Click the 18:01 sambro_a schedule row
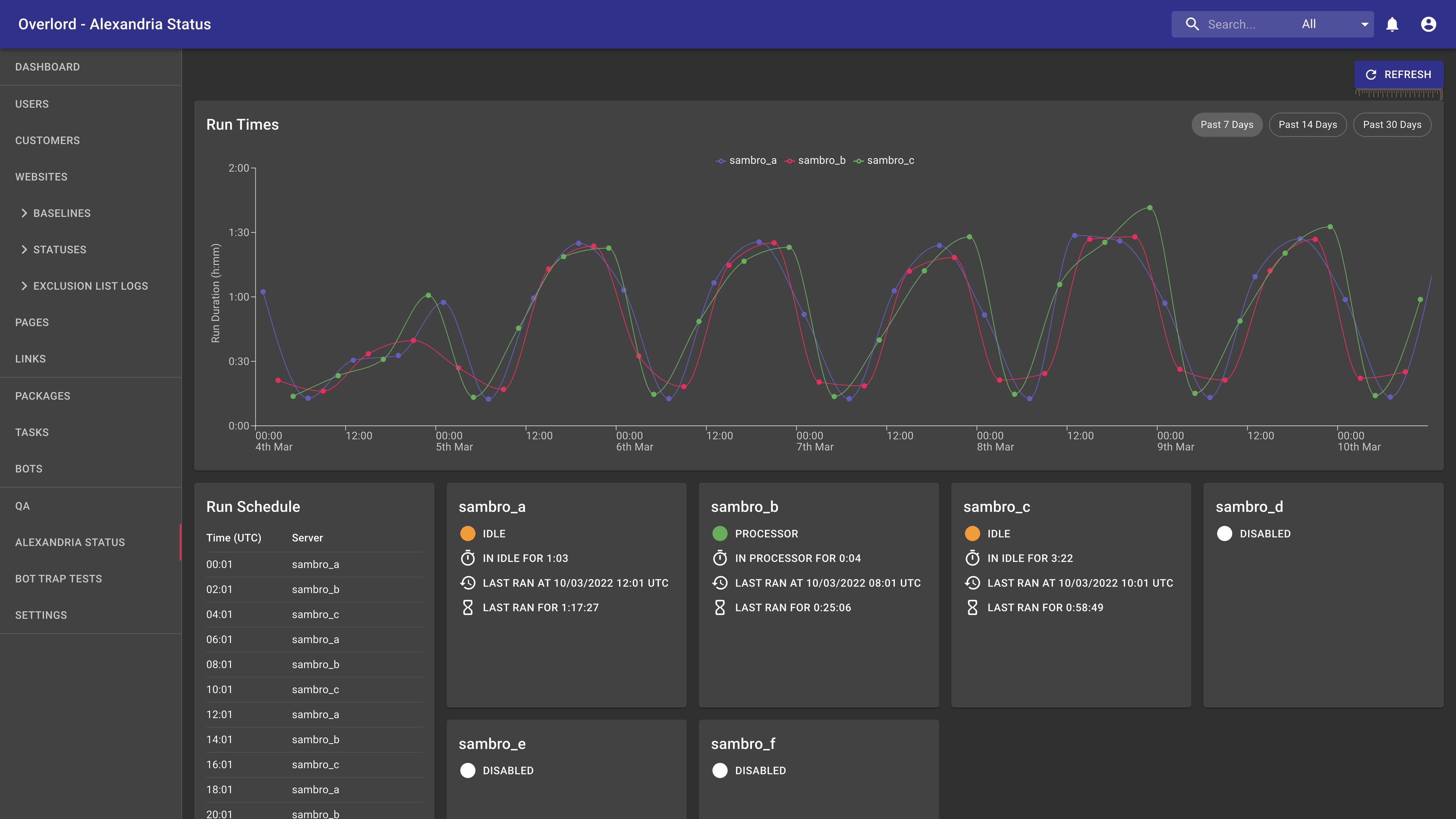The height and width of the screenshot is (819, 1456). [314, 789]
